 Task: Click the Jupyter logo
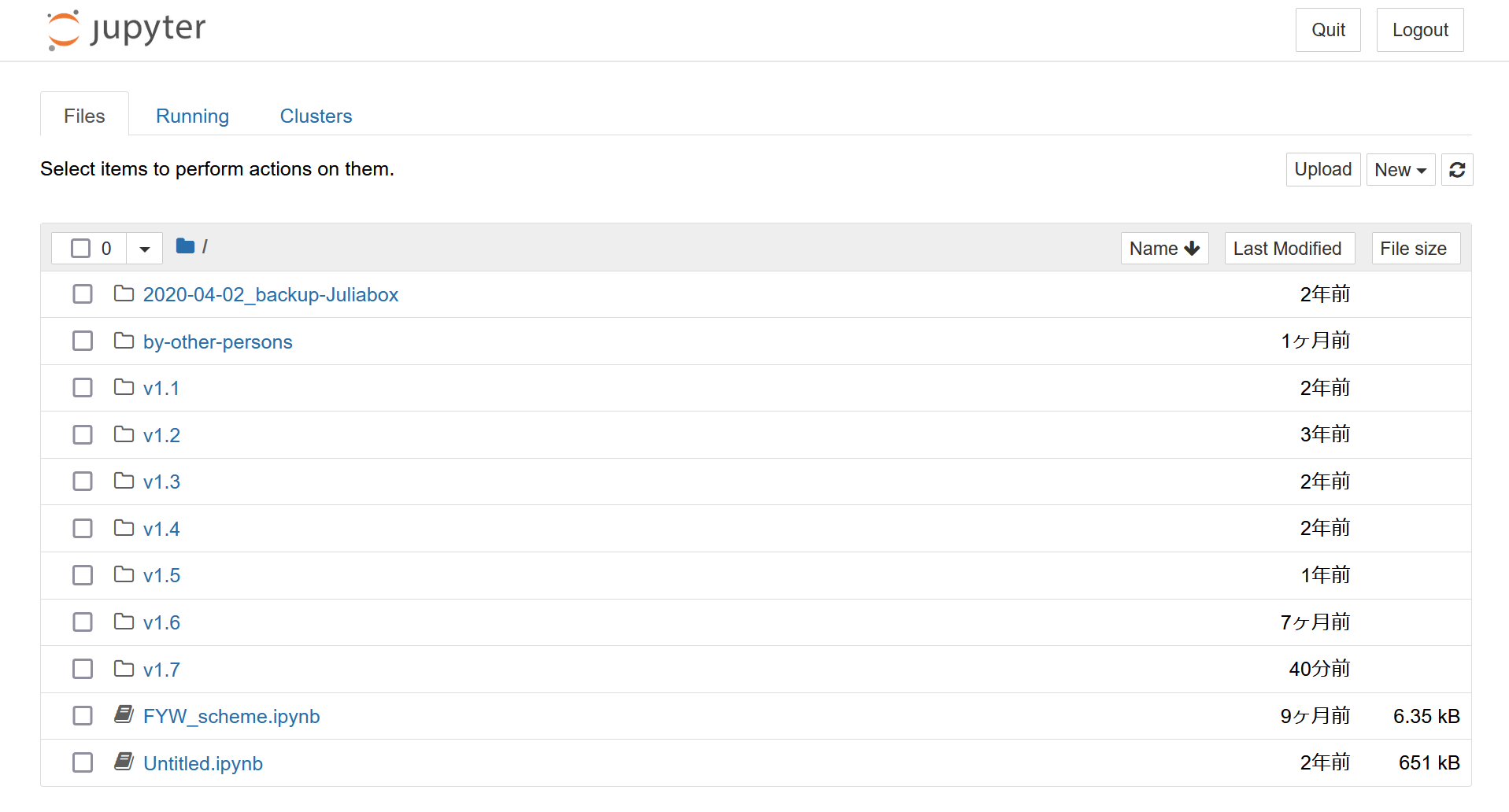pyautogui.click(x=126, y=30)
